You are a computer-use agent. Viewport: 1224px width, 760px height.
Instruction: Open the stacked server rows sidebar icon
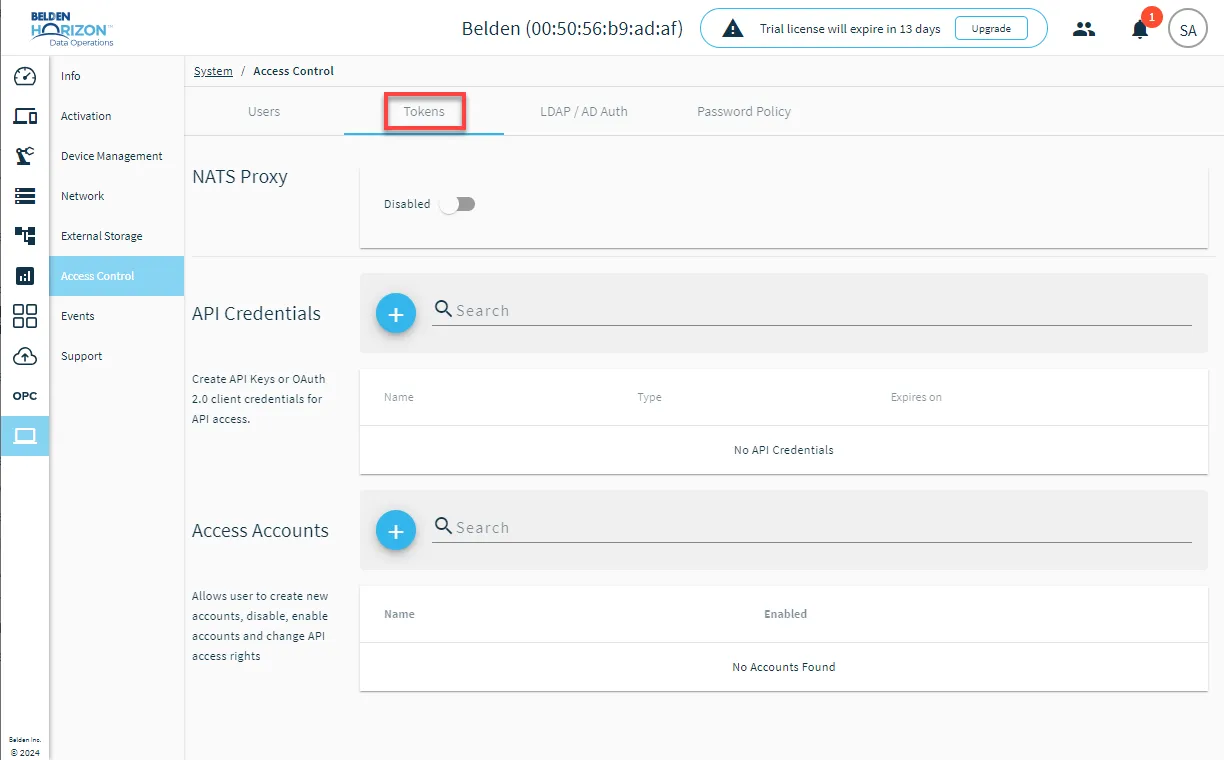click(x=25, y=196)
